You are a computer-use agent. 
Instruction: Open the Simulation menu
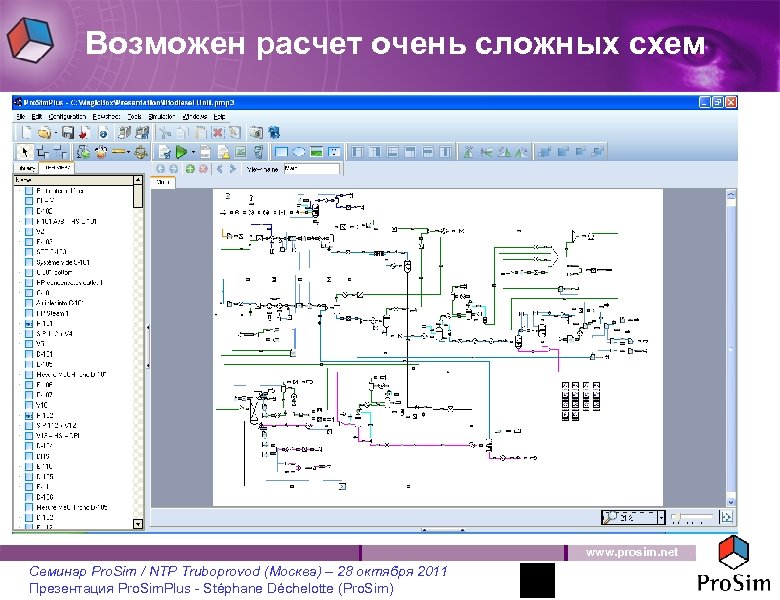162,116
